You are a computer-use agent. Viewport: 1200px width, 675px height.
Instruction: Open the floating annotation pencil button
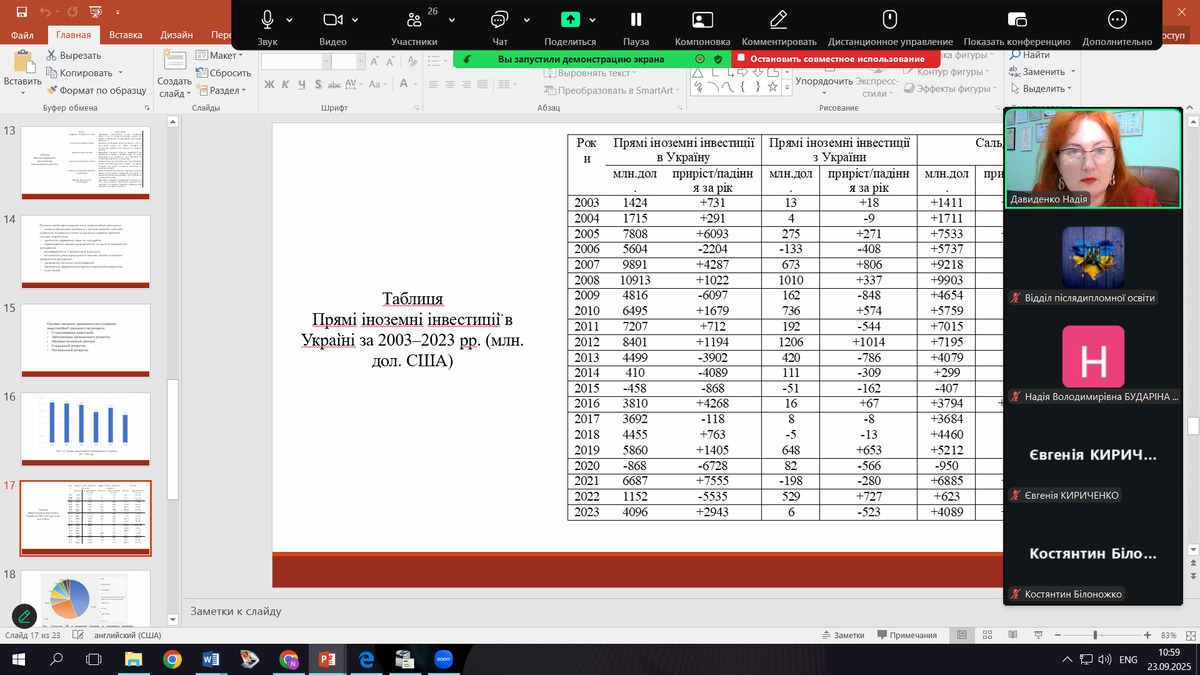(x=25, y=617)
